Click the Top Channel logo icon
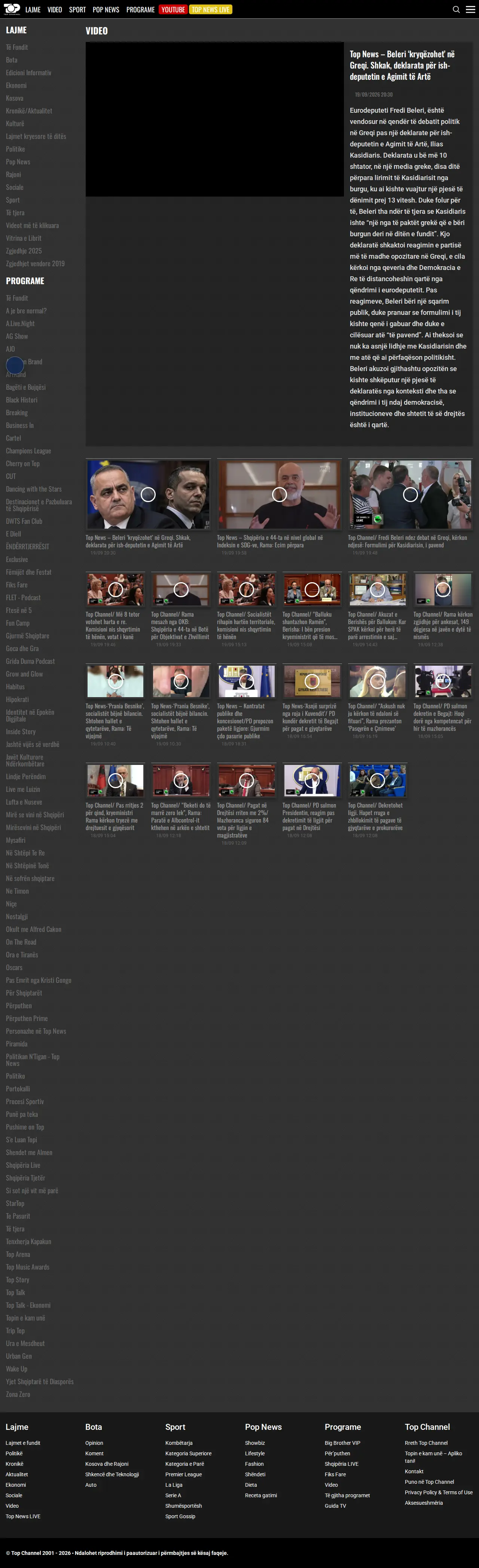This screenshot has width=479, height=1568. 12,9
